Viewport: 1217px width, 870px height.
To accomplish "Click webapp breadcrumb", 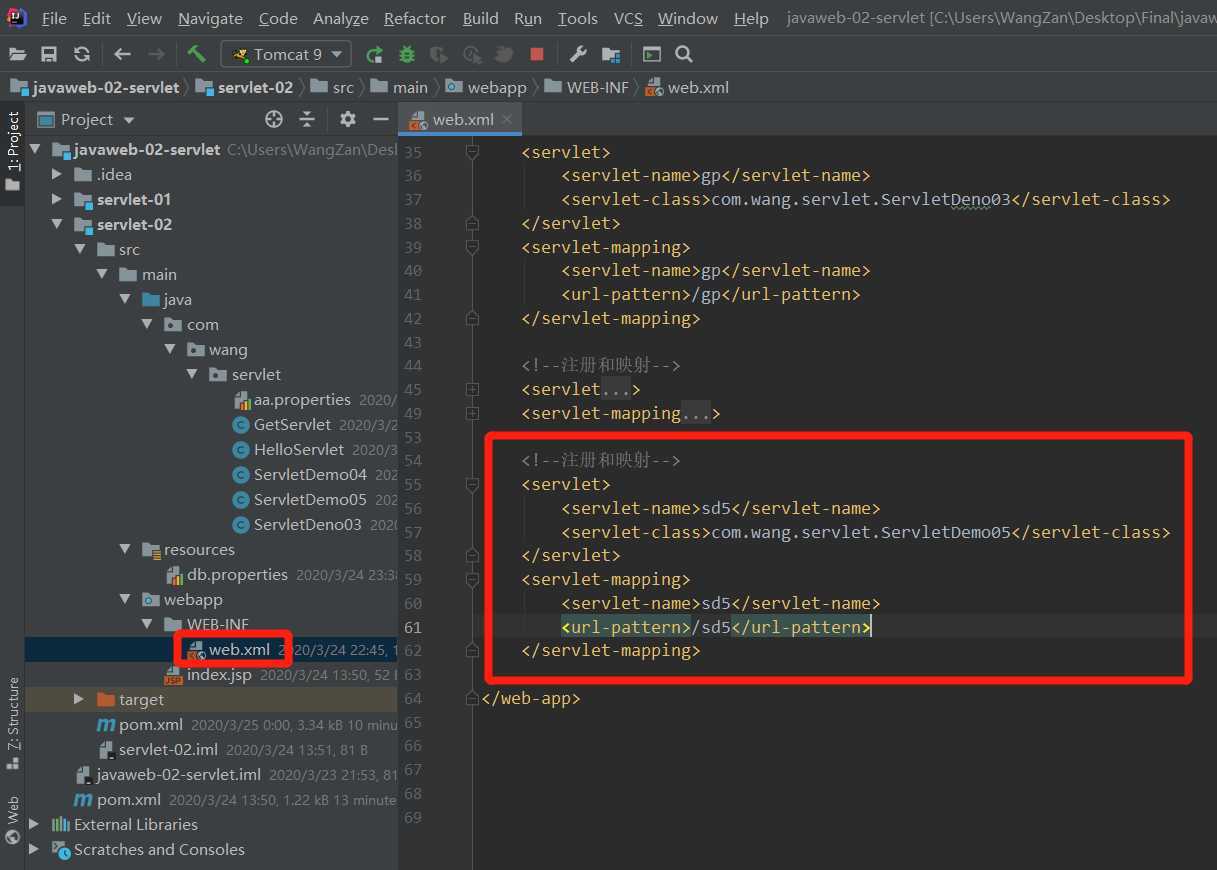I will [486, 87].
